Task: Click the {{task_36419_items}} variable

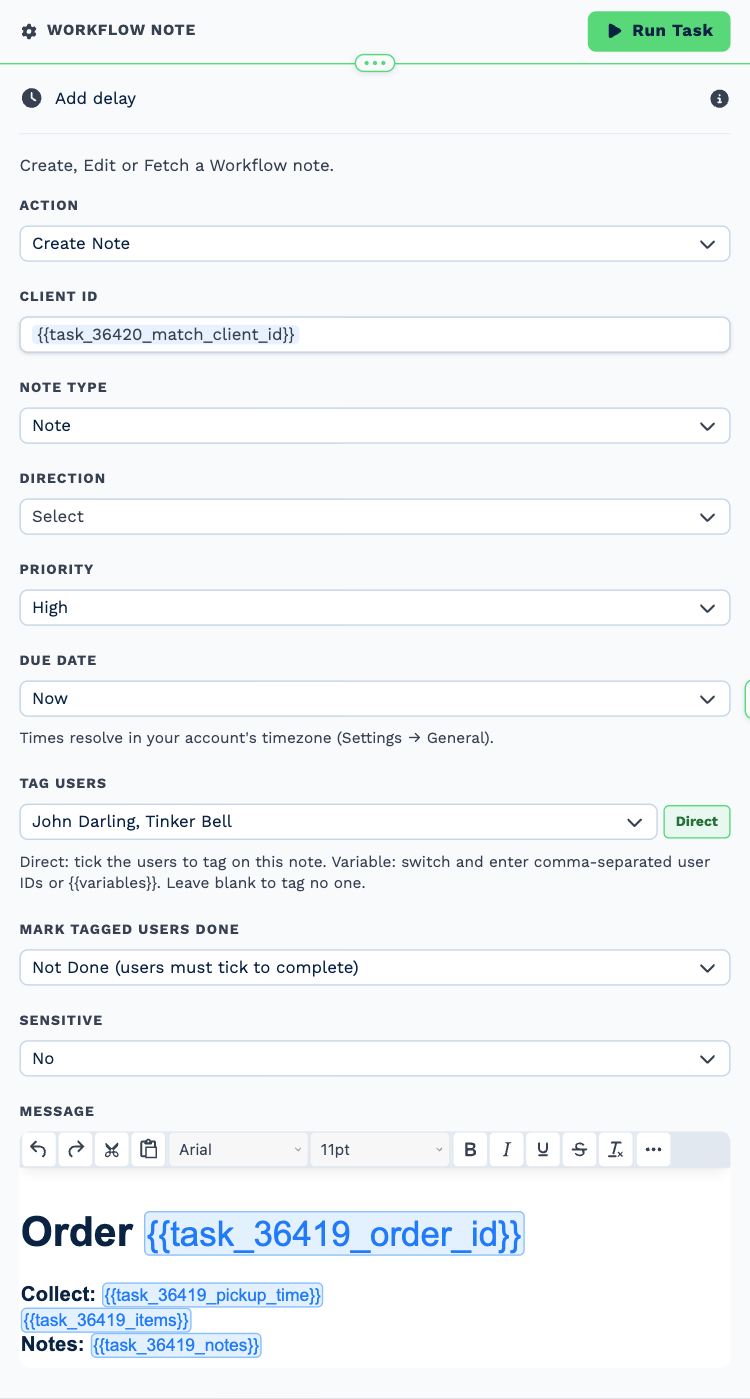Action: (106, 1321)
